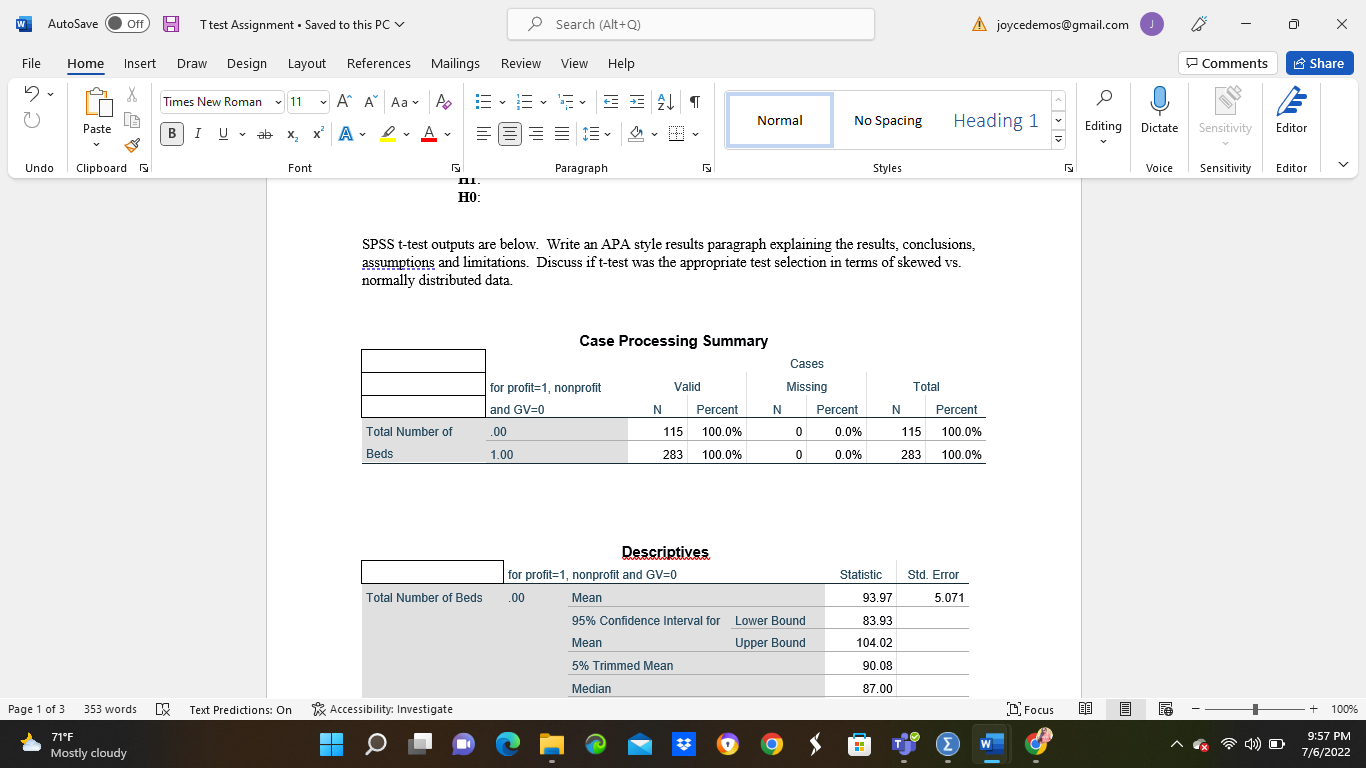Open Microsoft Edge from the taskbar

tap(508, 745)
